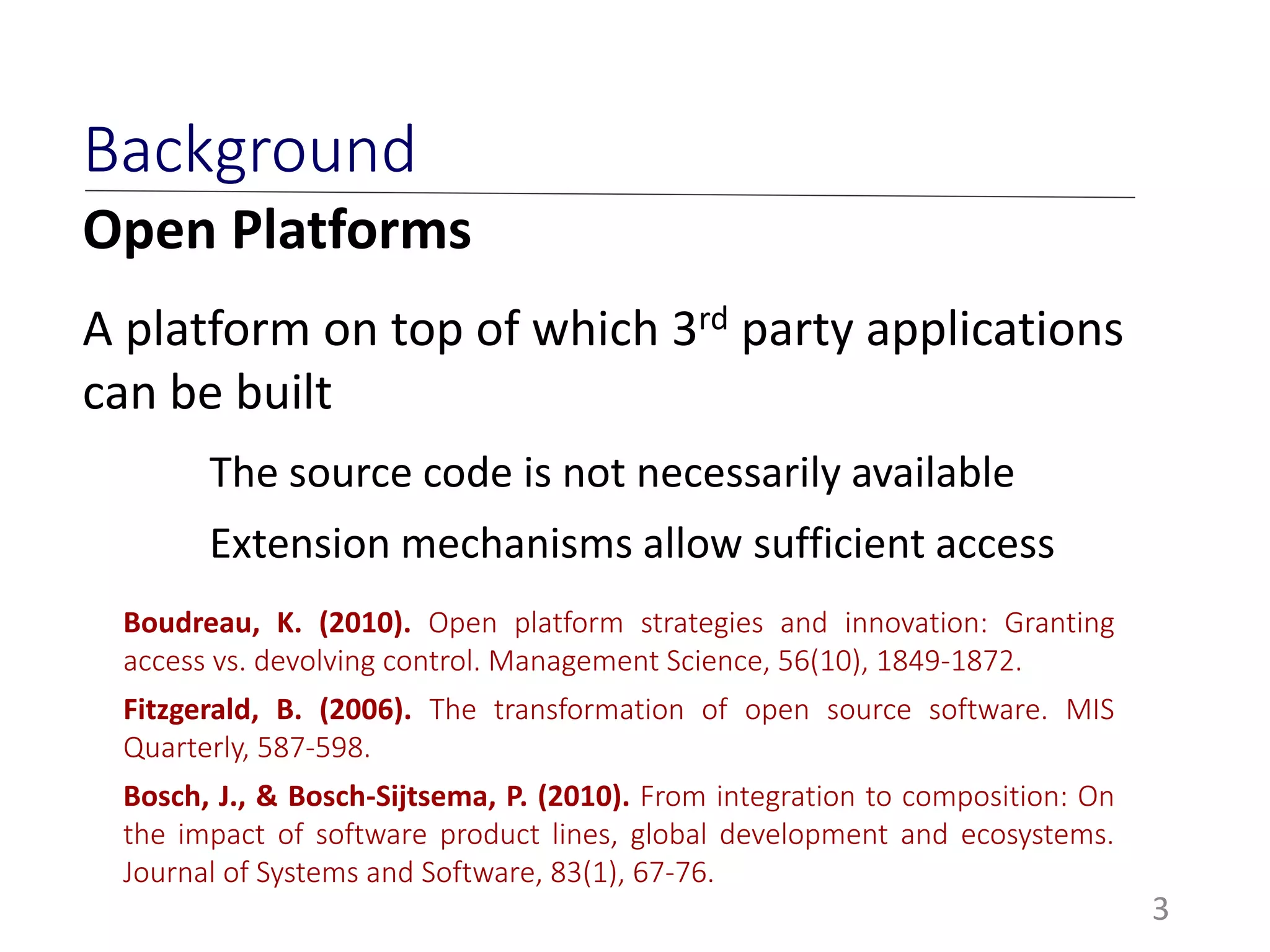The width and height of the screenshot is (1270, 952).
Task: Click 'Bosch, J., & Bosch-Sijtsema, P. (2010).'
Action: 376,796
